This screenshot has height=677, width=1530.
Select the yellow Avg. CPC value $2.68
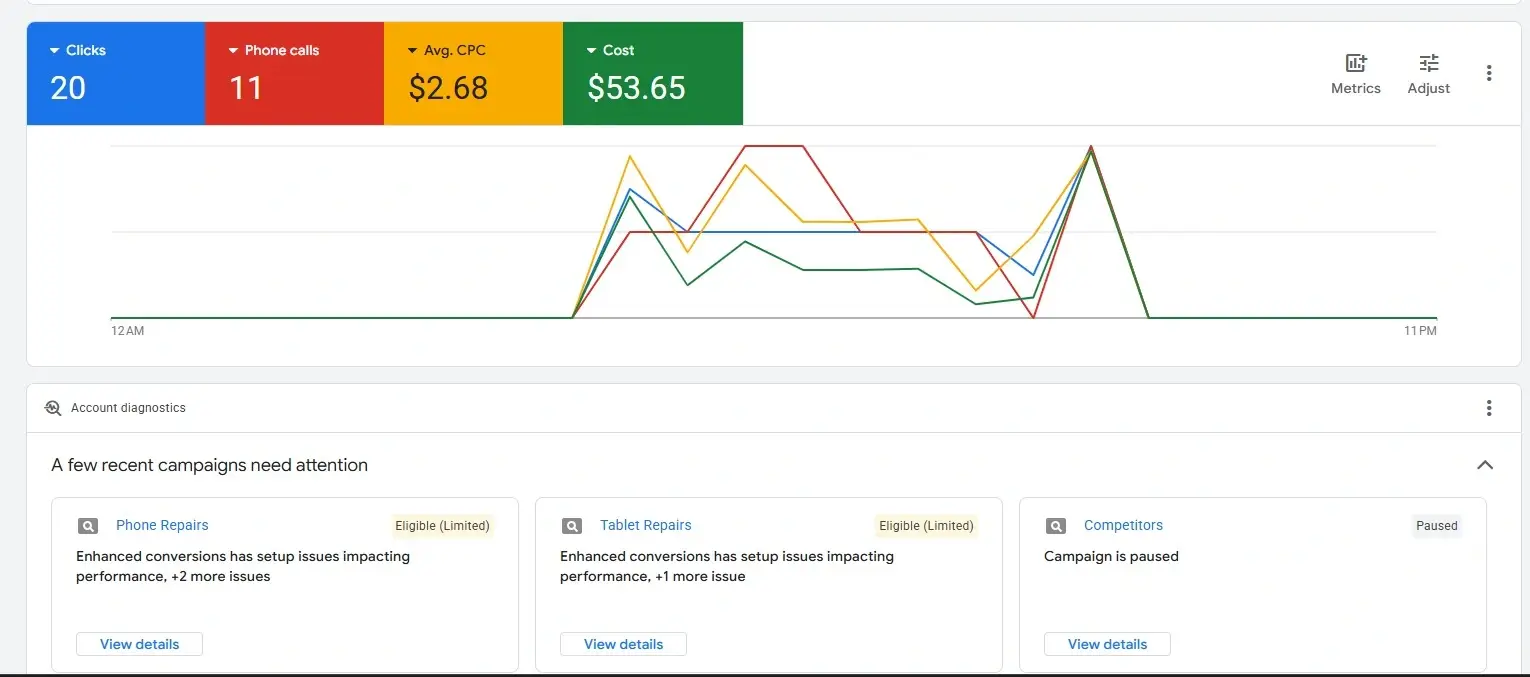tap(448, 88)
